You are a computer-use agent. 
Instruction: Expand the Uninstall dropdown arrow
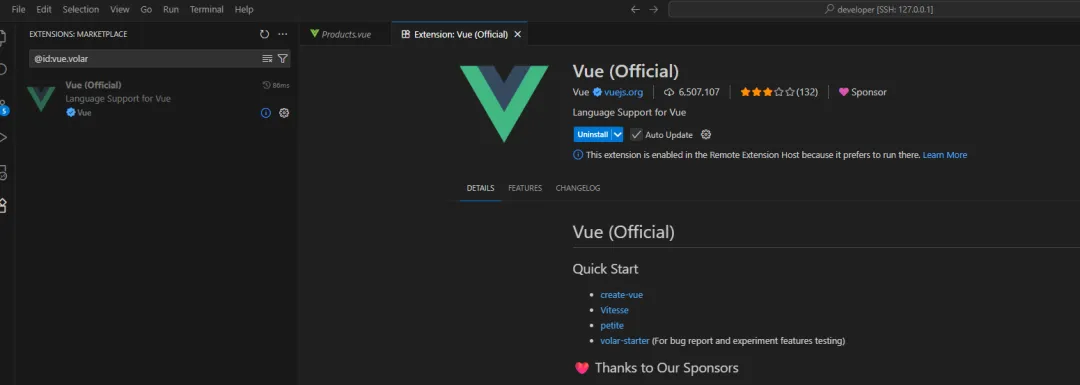(618, 134)
